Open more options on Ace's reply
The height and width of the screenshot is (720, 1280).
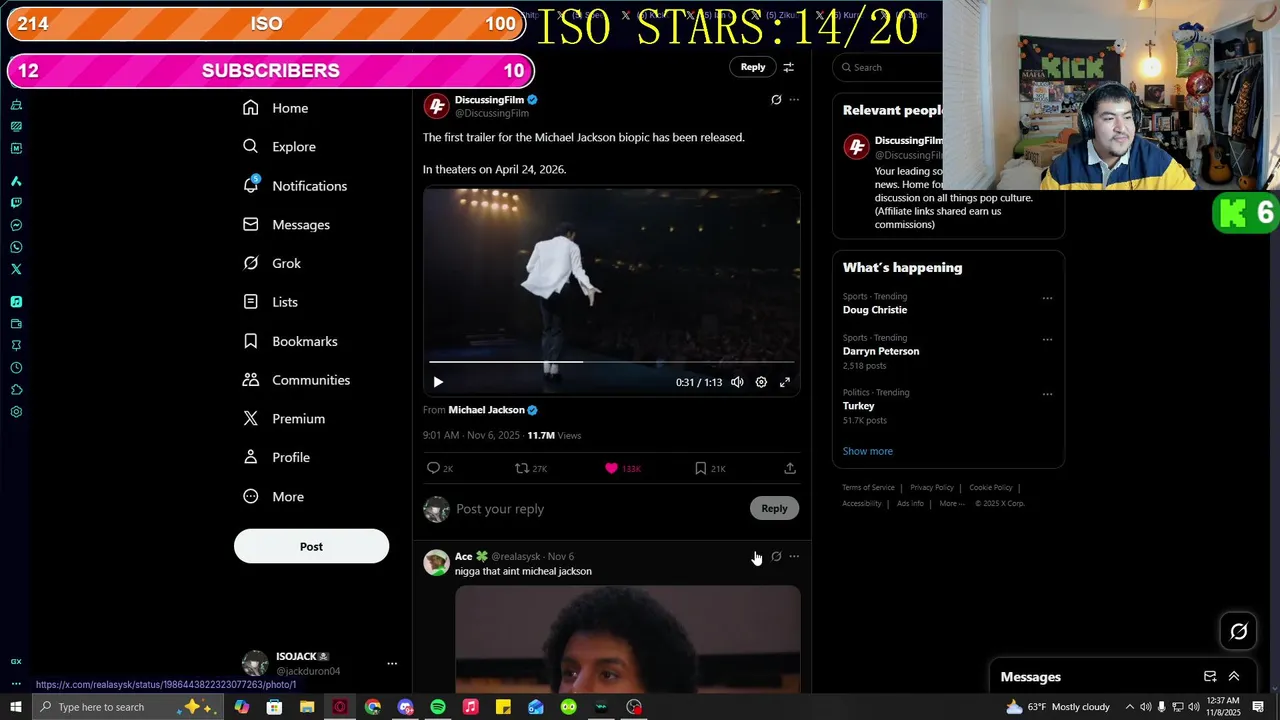point(794,556)
